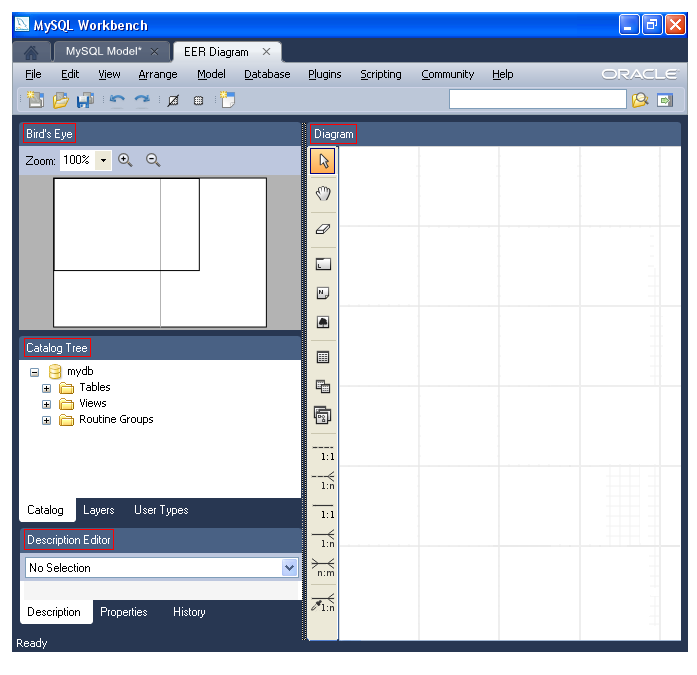697x675 pixels.
Task: Open the Database menu
Action: coord(267,74)
